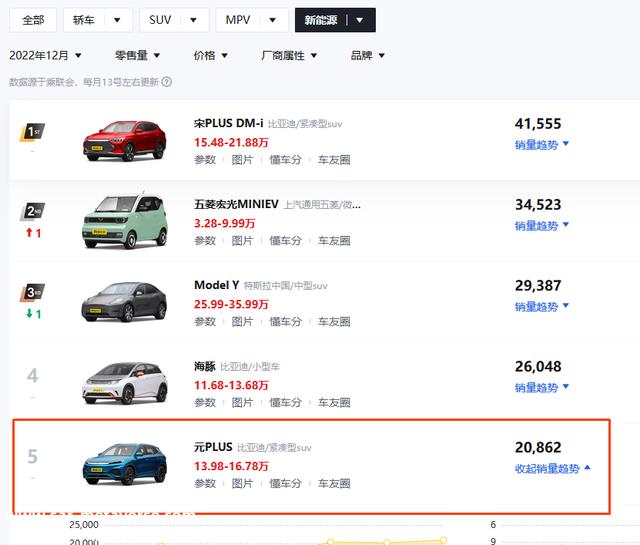
Task: Select the 全部 category tab
Action: pos(33,20)
